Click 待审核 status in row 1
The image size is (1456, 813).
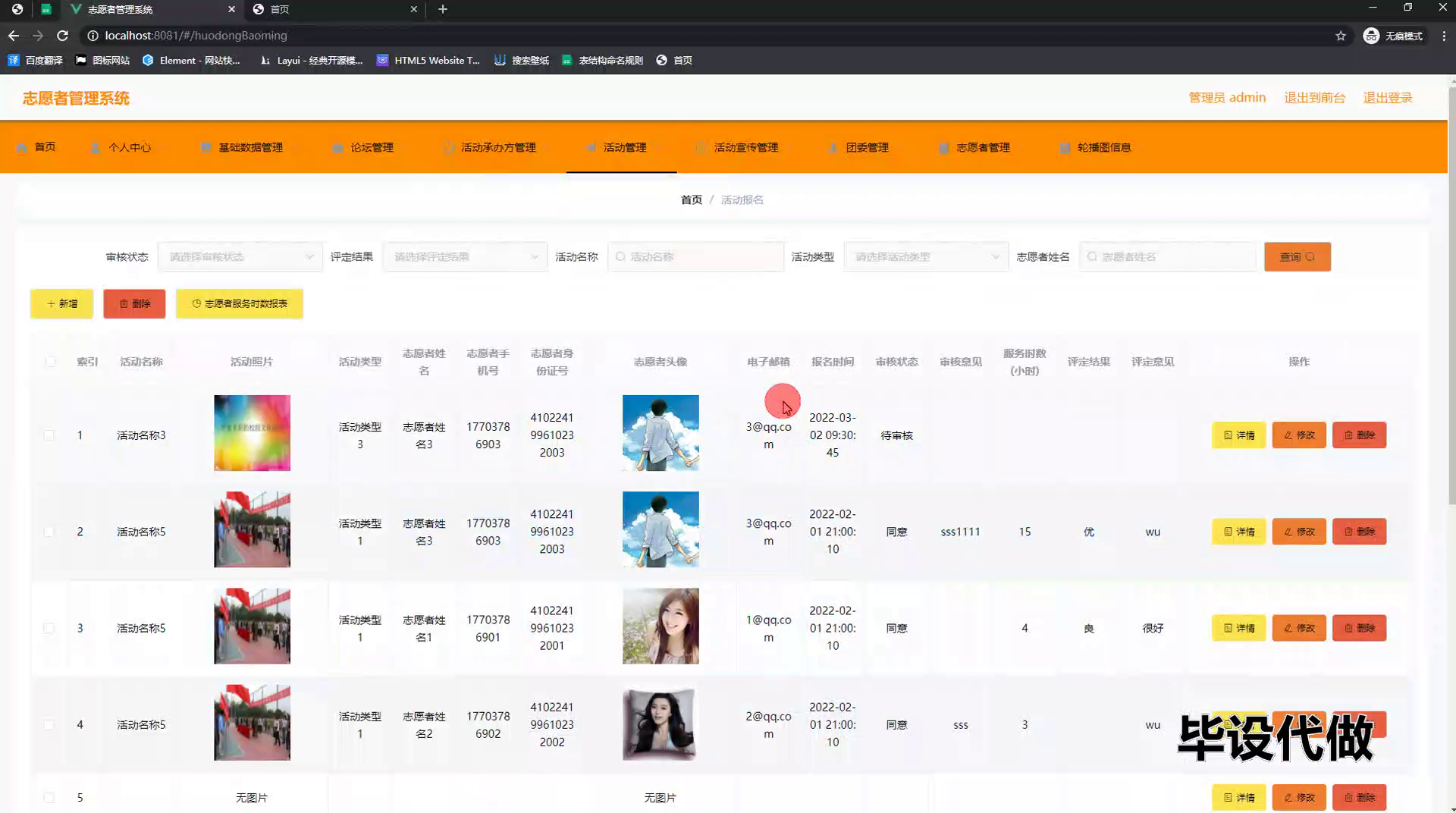pyautogui.click(x=896, y=435)
